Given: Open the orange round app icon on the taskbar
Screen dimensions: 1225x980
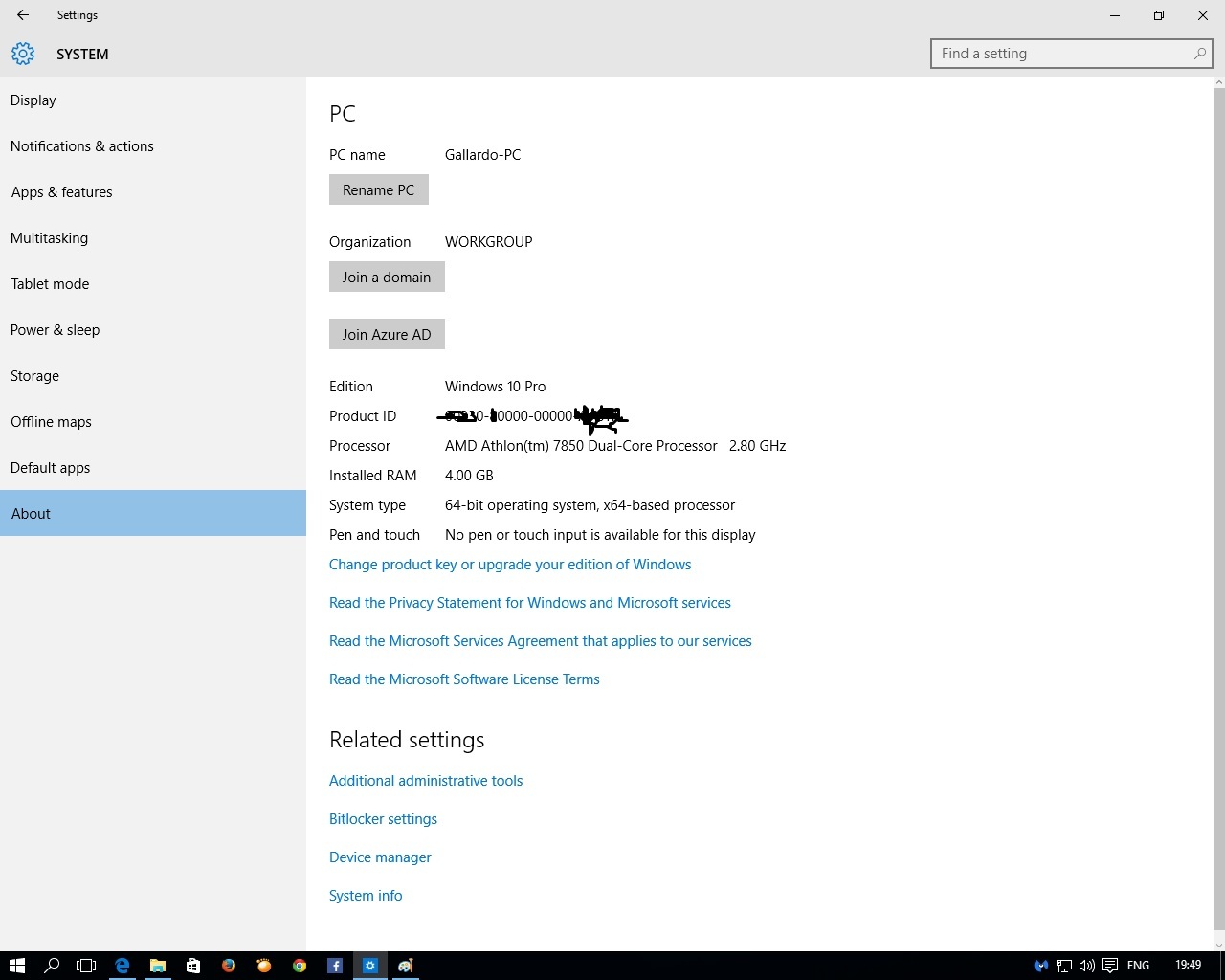Looking at the screenshot, I should tap(264, 966).
